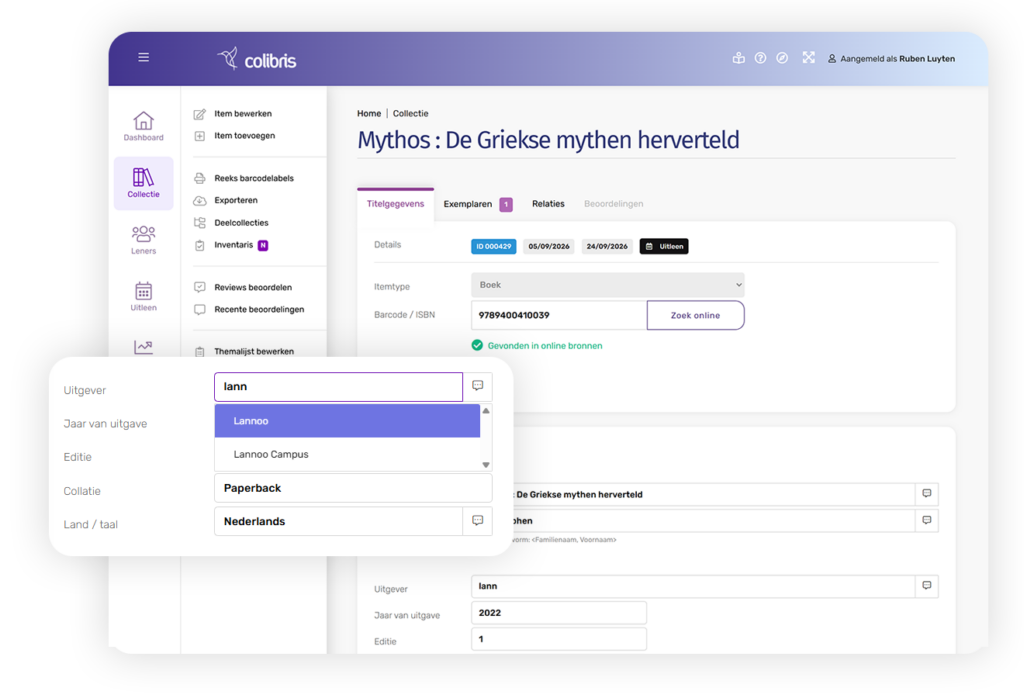This screenshot has width=1024, height=695.
Task: Open the hamburger menu in header
Action: pyautogui.click(x=144, y=57)
